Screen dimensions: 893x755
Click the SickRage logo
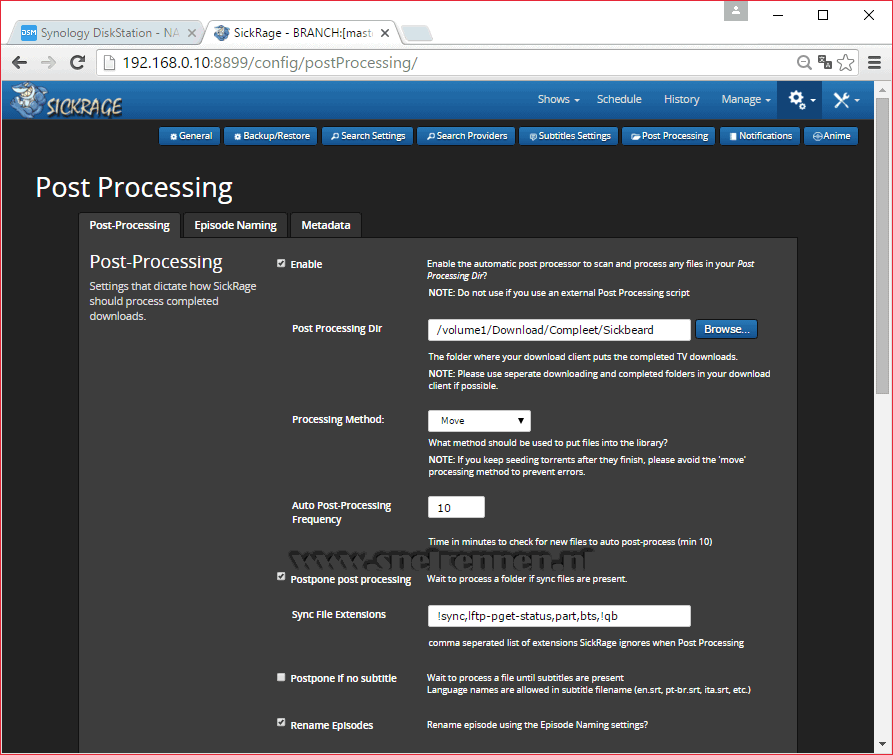tap(67, 101)
